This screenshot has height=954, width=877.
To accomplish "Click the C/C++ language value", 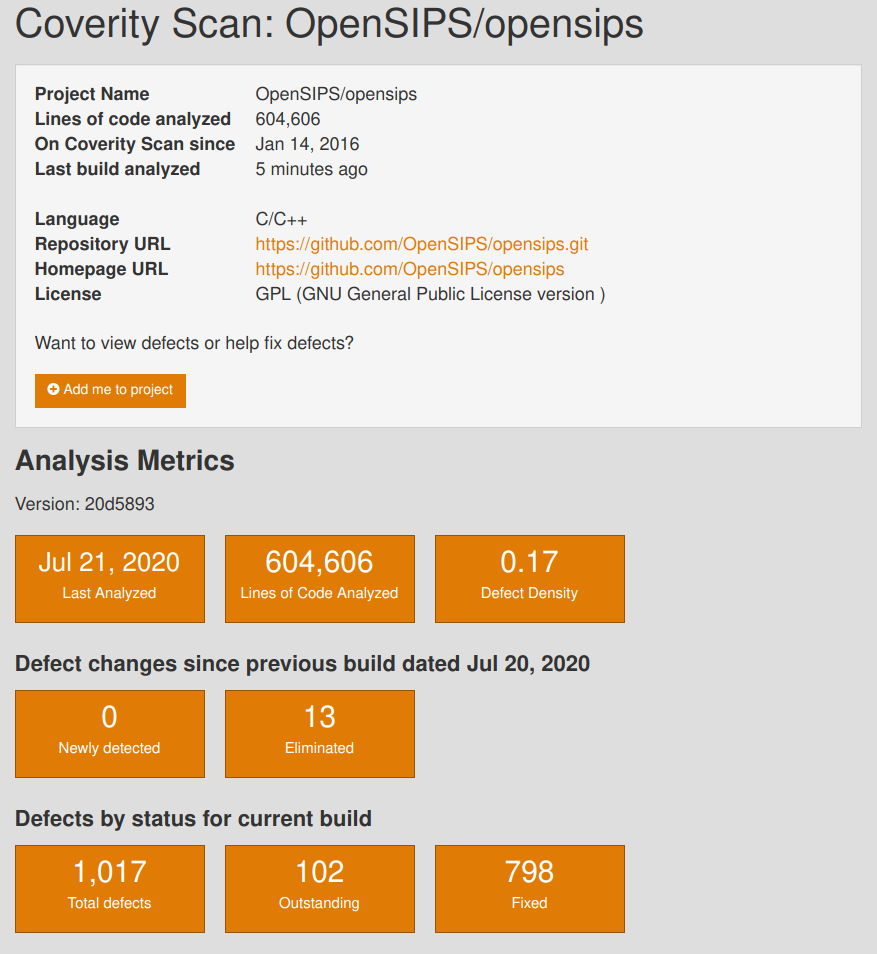I will pyautogui.click(x=281, y=219).
